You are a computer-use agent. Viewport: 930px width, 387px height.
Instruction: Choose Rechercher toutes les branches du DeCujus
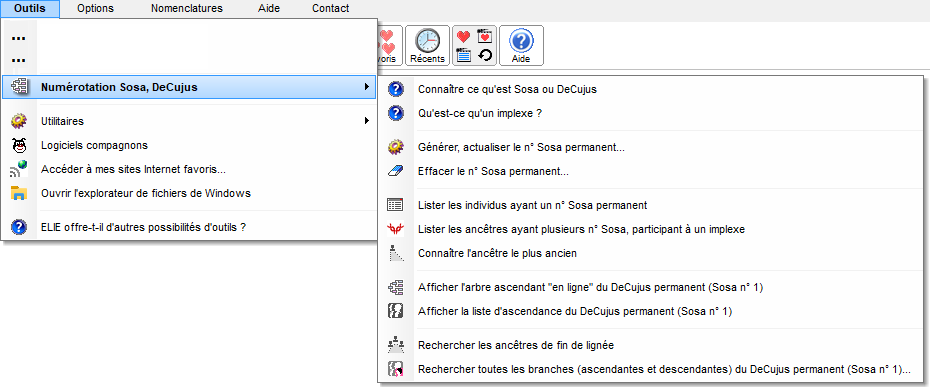[x=650, y=369]
